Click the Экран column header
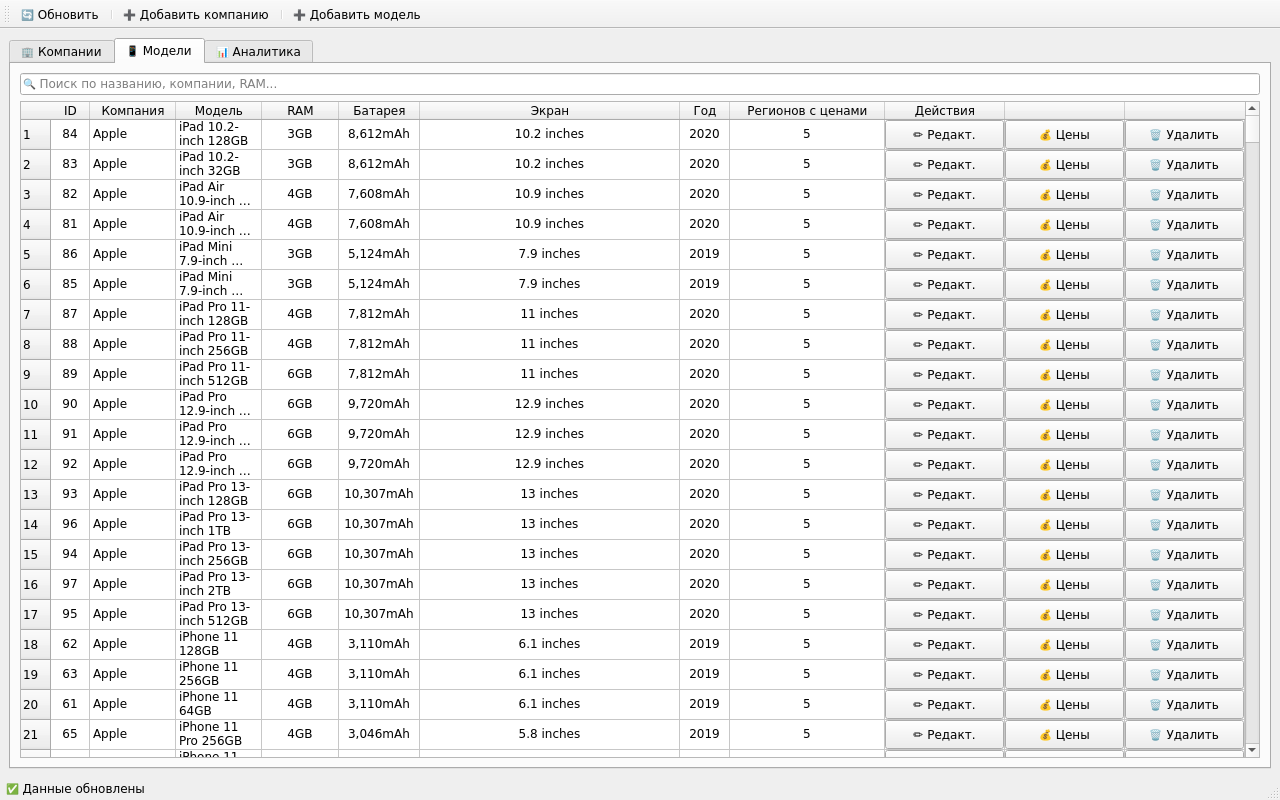 pyautogui.click(x=549, y=111)
